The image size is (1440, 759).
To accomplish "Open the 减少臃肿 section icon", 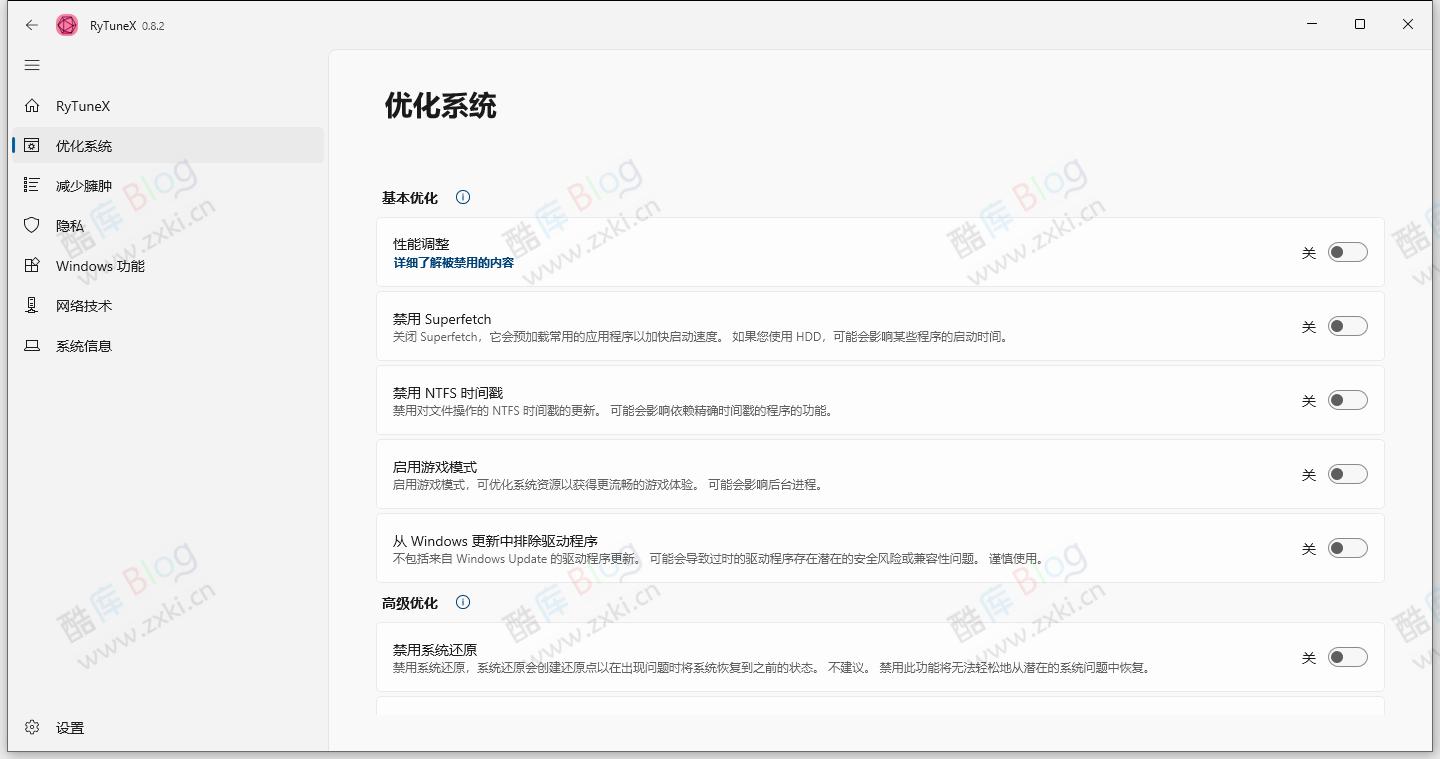I will 32,185.
